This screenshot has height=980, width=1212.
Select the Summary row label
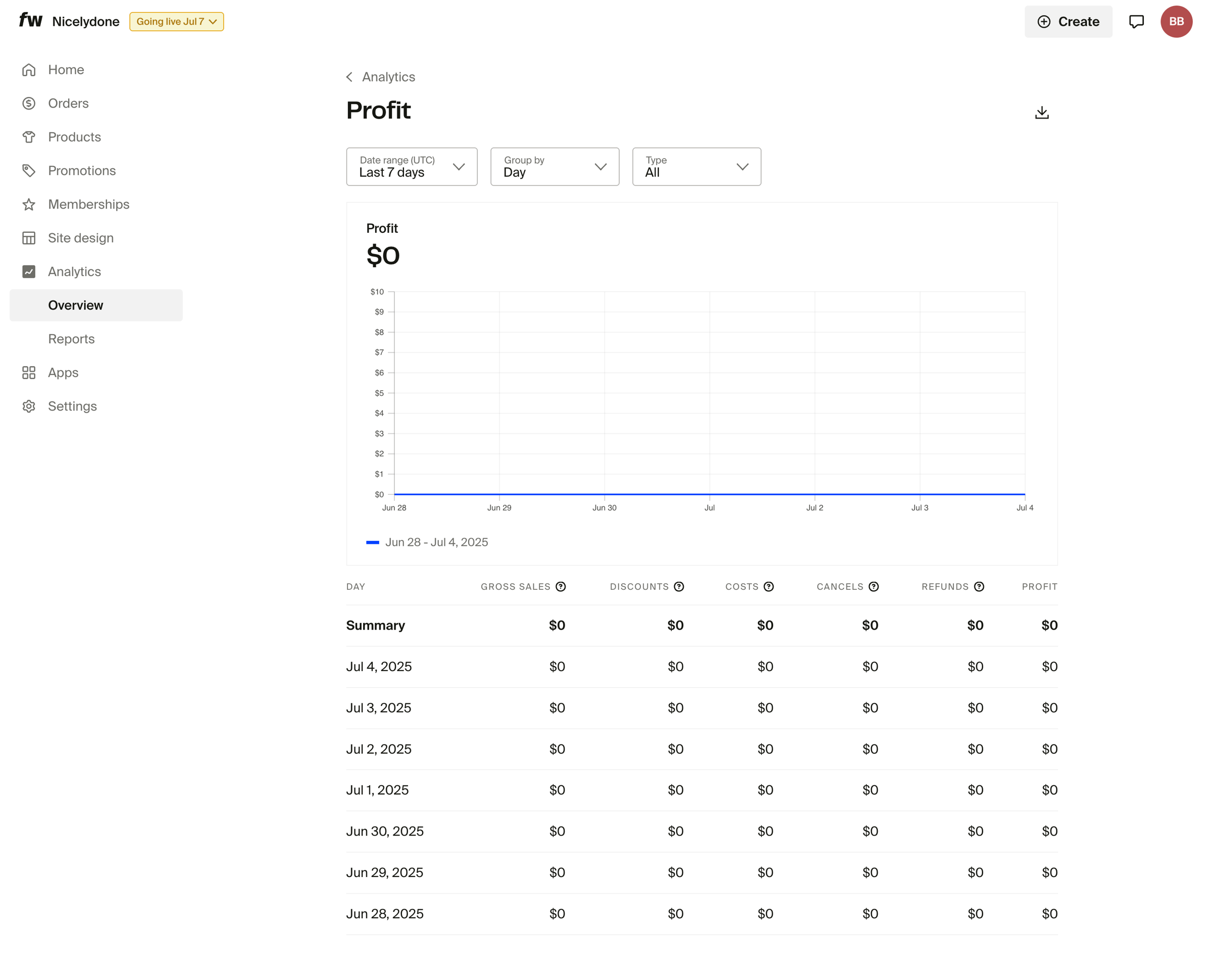375,626
